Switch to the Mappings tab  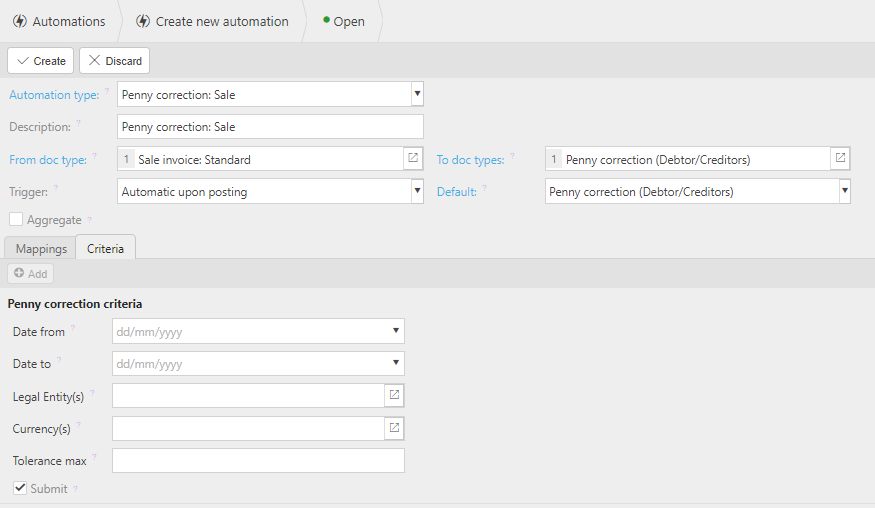(41, 248)
